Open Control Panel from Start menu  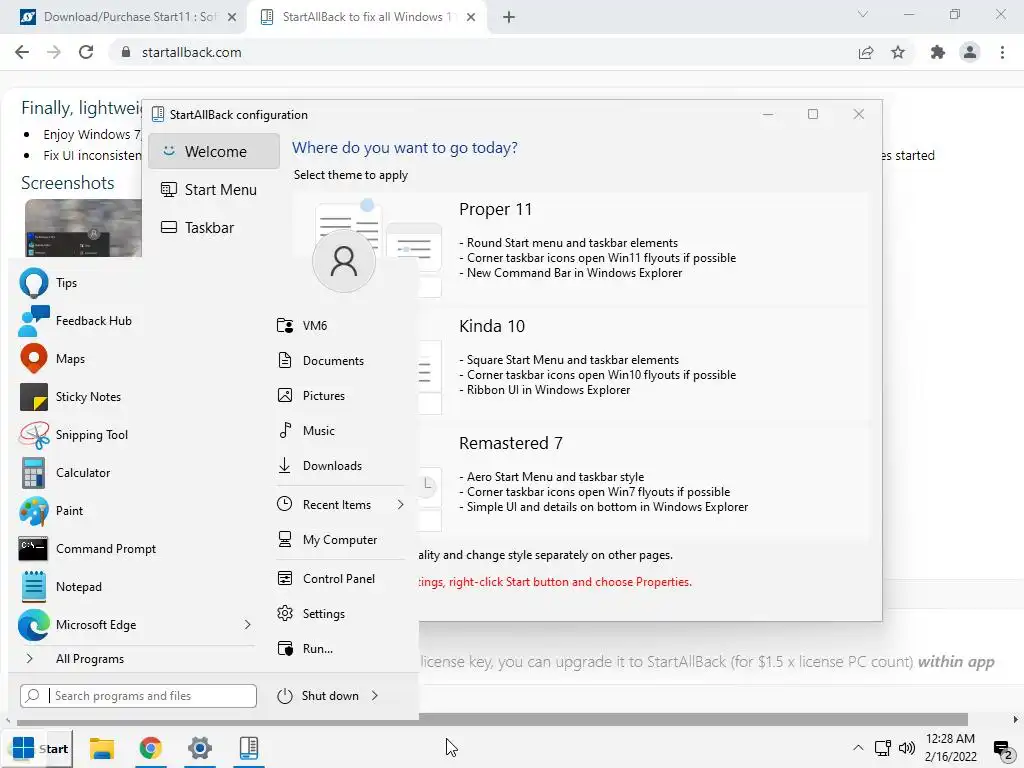341,579
